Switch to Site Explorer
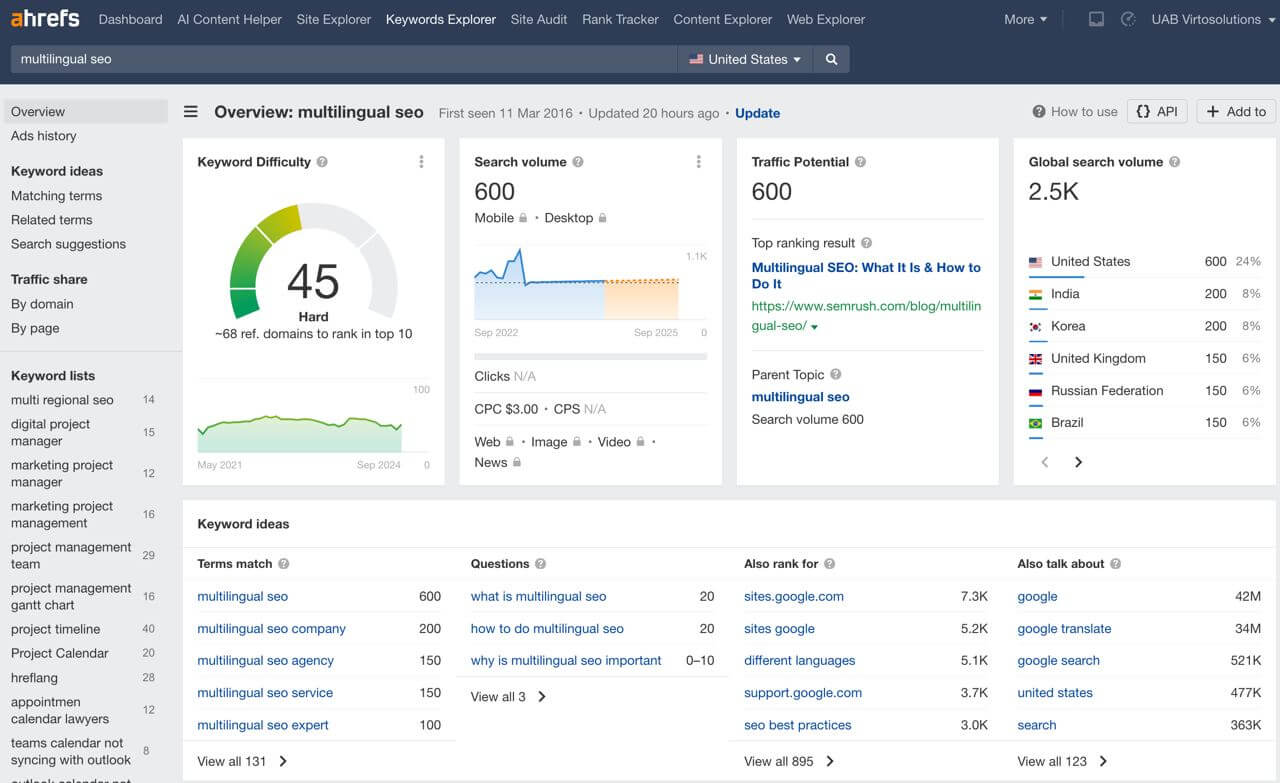Screen dimensions: 1280x783 tap(334, 19)
